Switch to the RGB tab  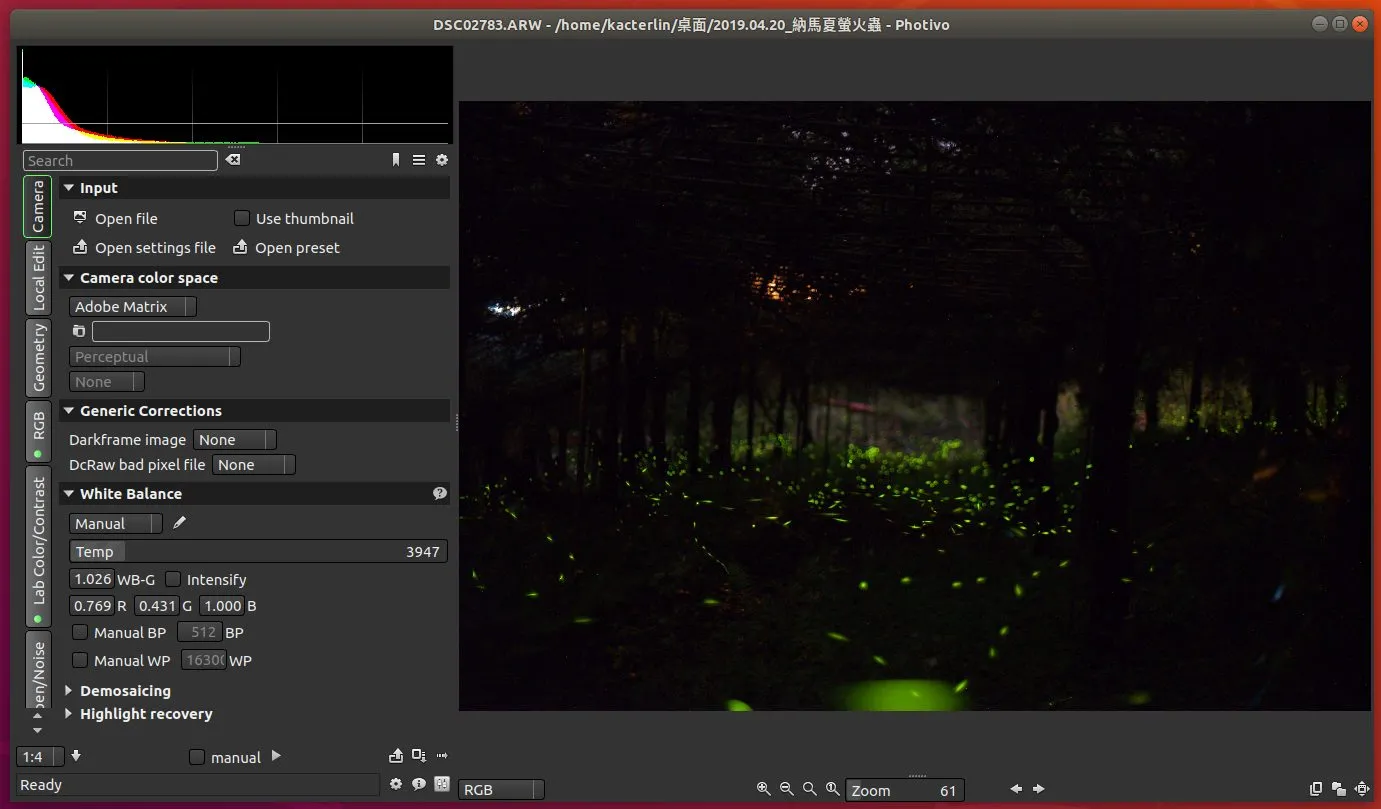coord(38,431)
